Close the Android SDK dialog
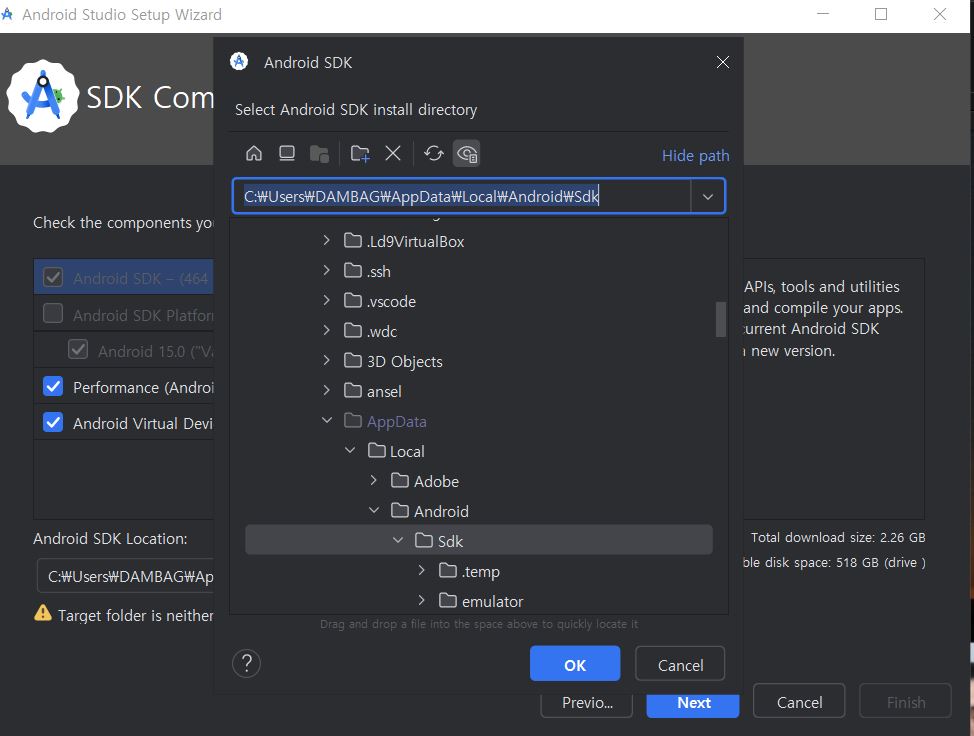974x736 pixels. [722, 62]
